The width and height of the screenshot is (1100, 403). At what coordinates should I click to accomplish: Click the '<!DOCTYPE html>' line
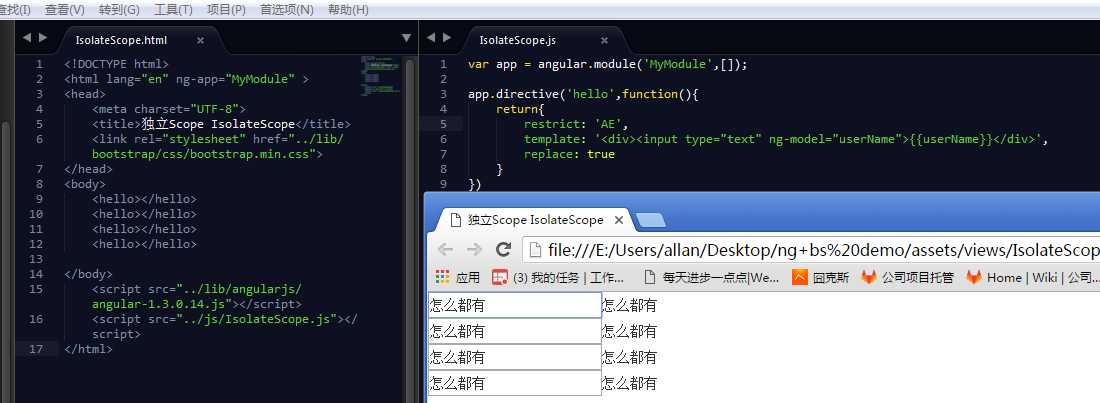tap(116, 64)
